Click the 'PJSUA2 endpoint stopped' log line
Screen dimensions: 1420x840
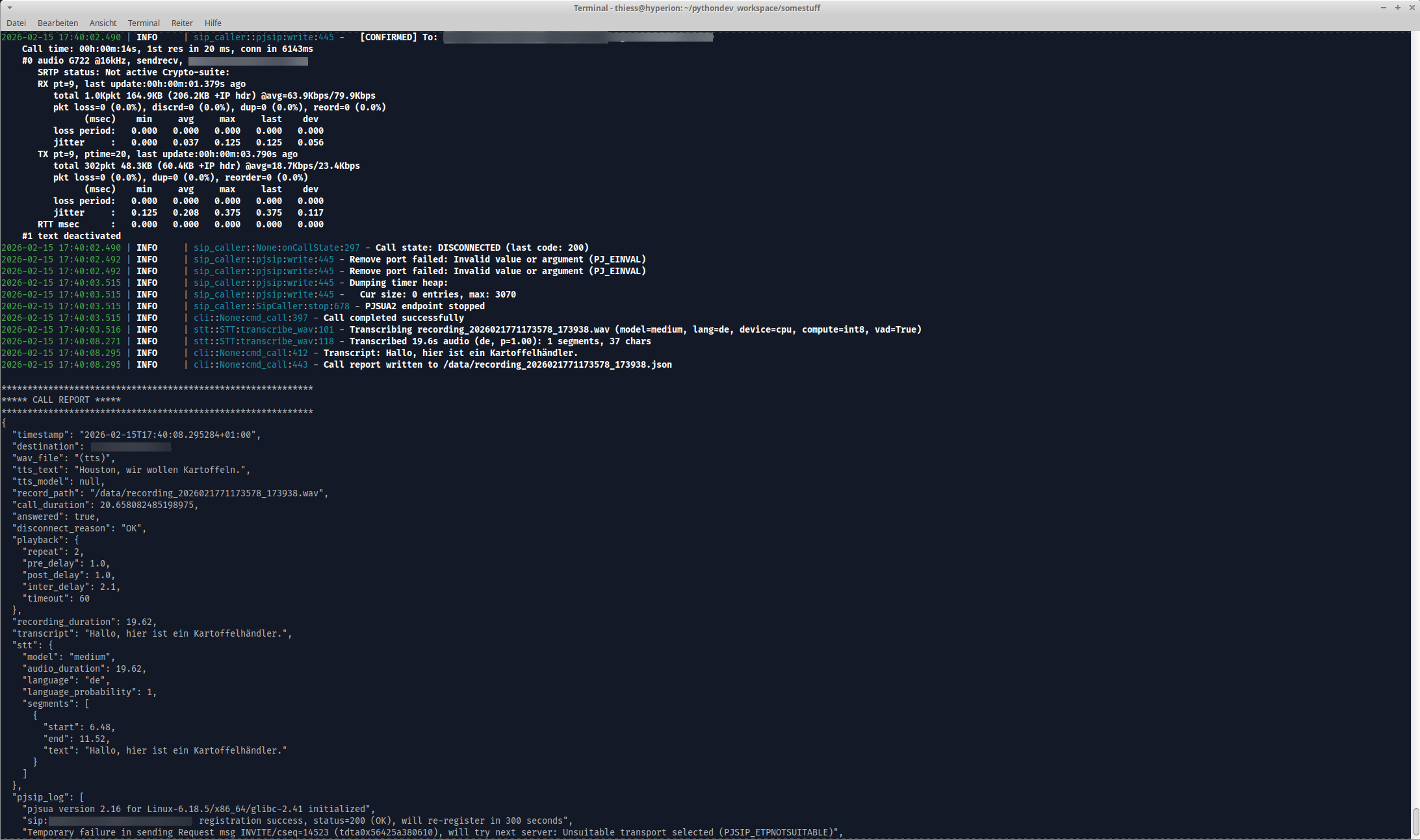(x=424, y=306)
